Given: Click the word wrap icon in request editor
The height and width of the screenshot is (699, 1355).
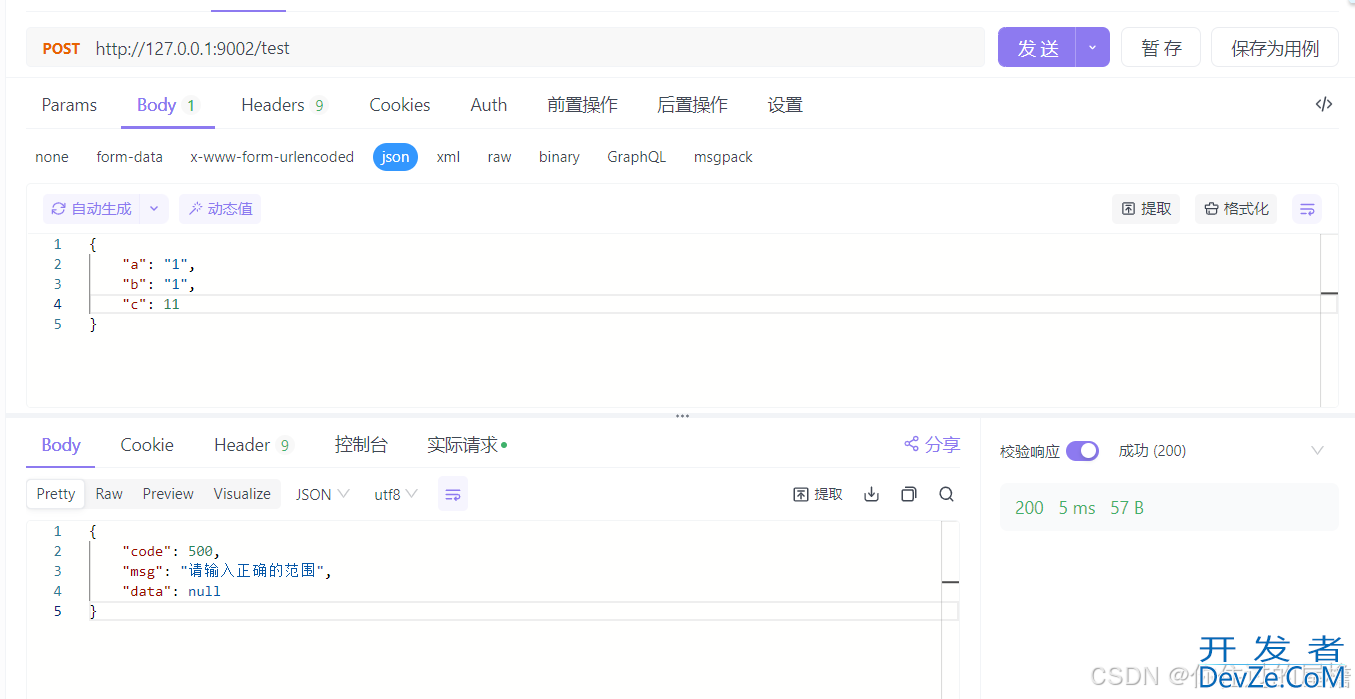Looking at the screenshot, I should (1306, 209).
